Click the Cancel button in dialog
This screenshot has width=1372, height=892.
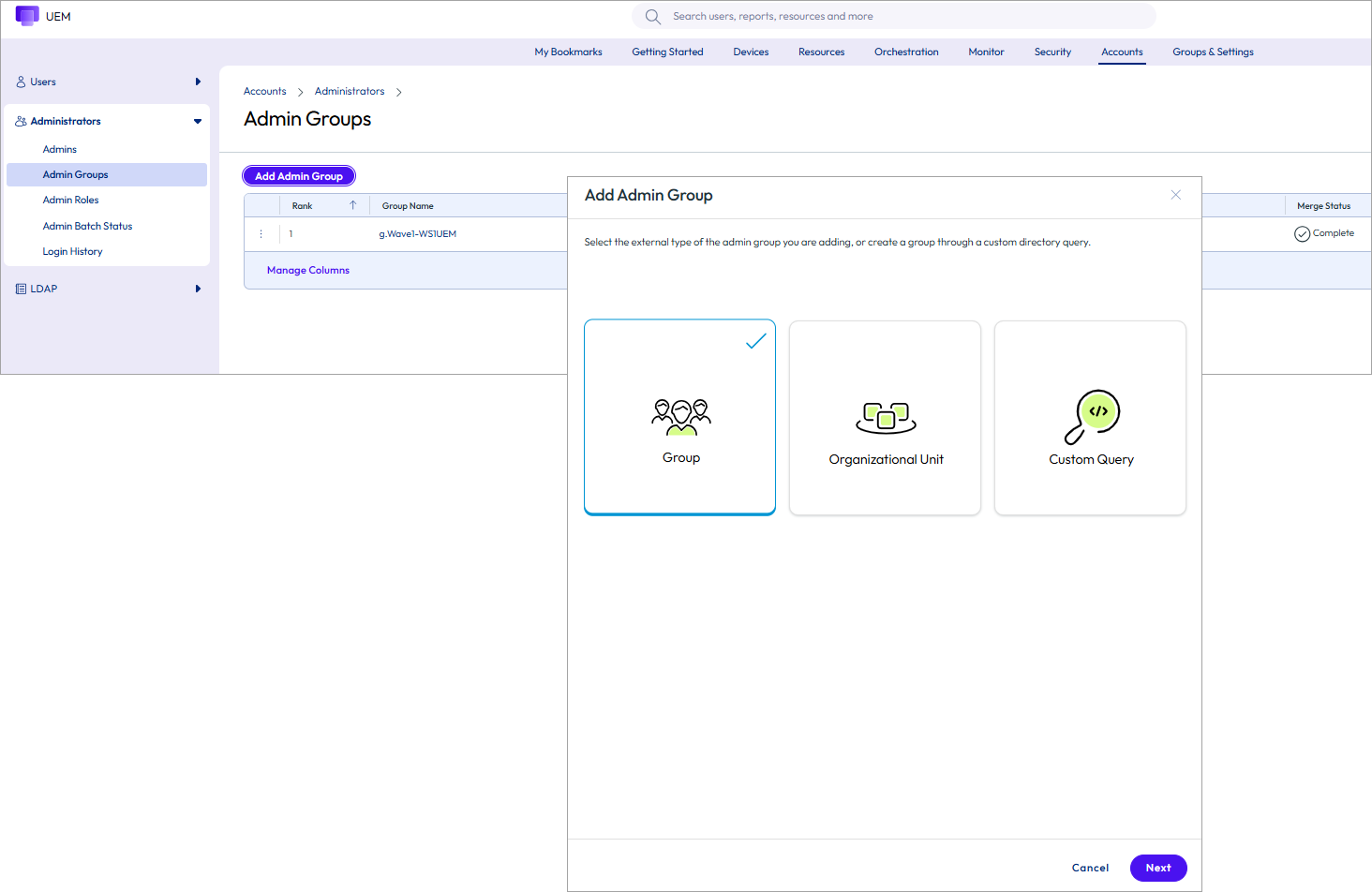(1090, 868)
